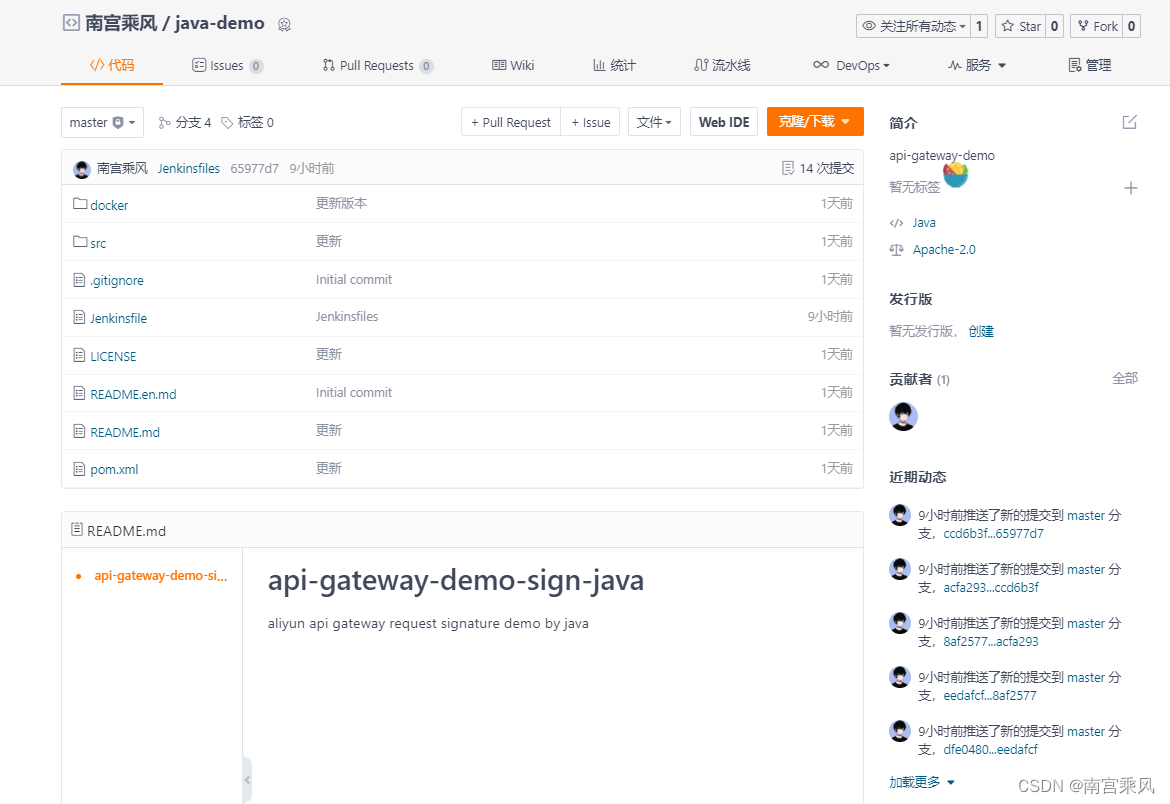Open the 8af2577...acfa293 commit range link
The image size is (1170, 804).
(x=991, y=641)
